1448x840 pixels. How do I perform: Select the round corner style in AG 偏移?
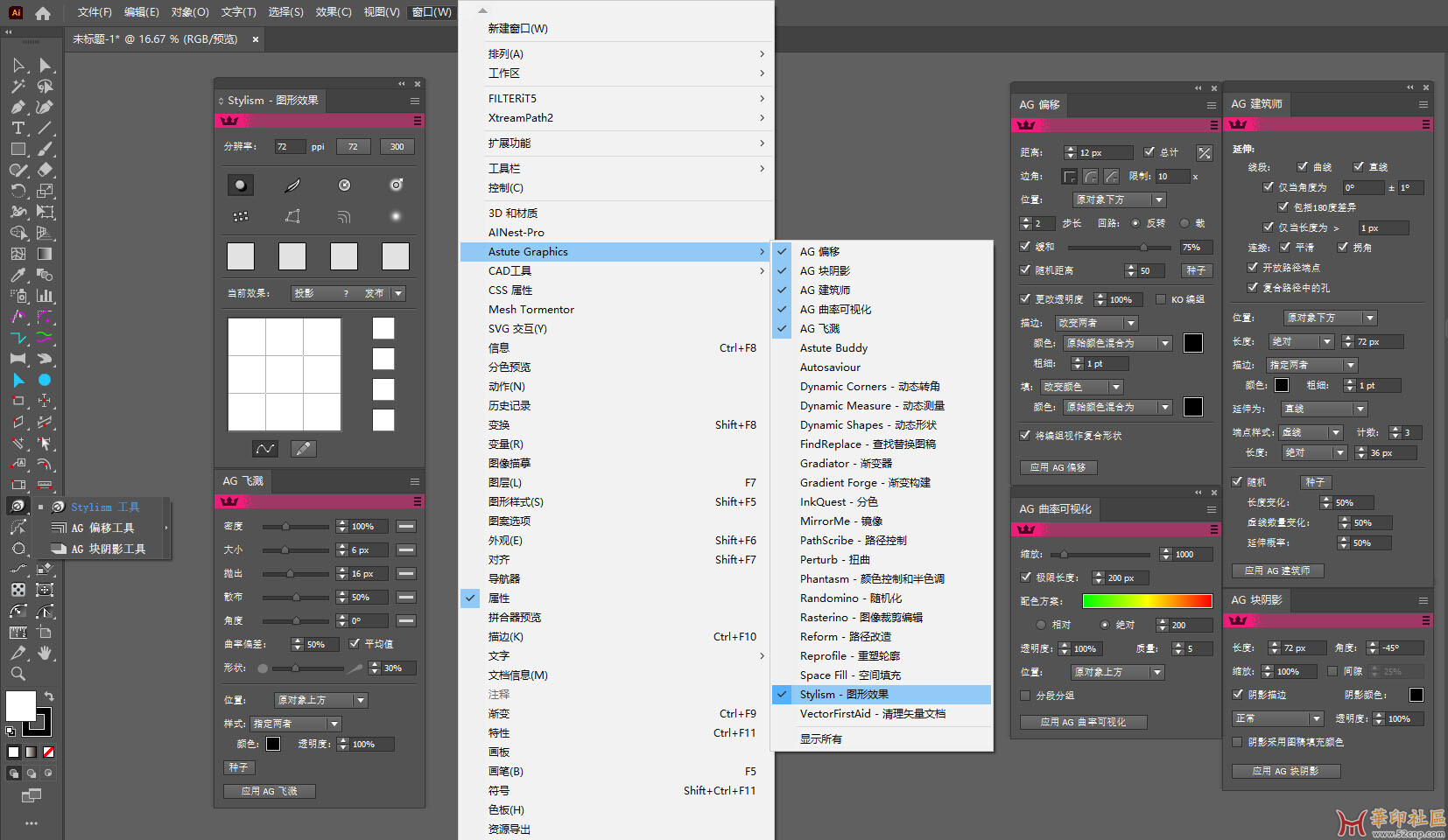point(1091,177)
